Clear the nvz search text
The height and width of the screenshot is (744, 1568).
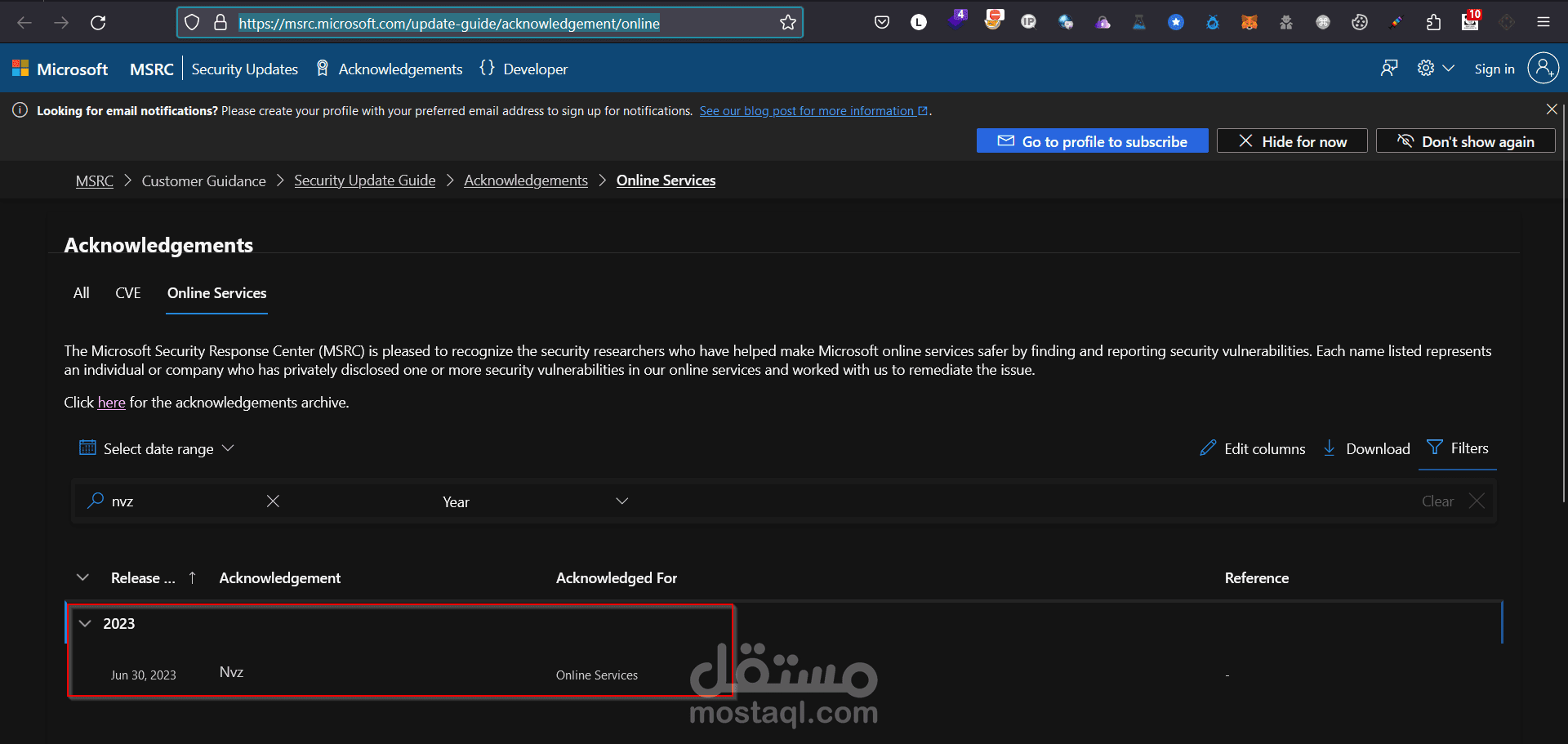(273, 501)
